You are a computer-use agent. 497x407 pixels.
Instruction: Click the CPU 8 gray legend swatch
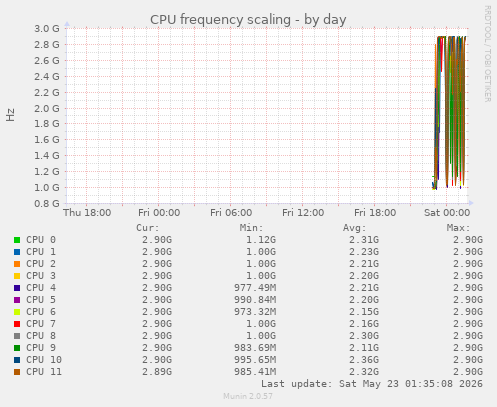point(17,336)
